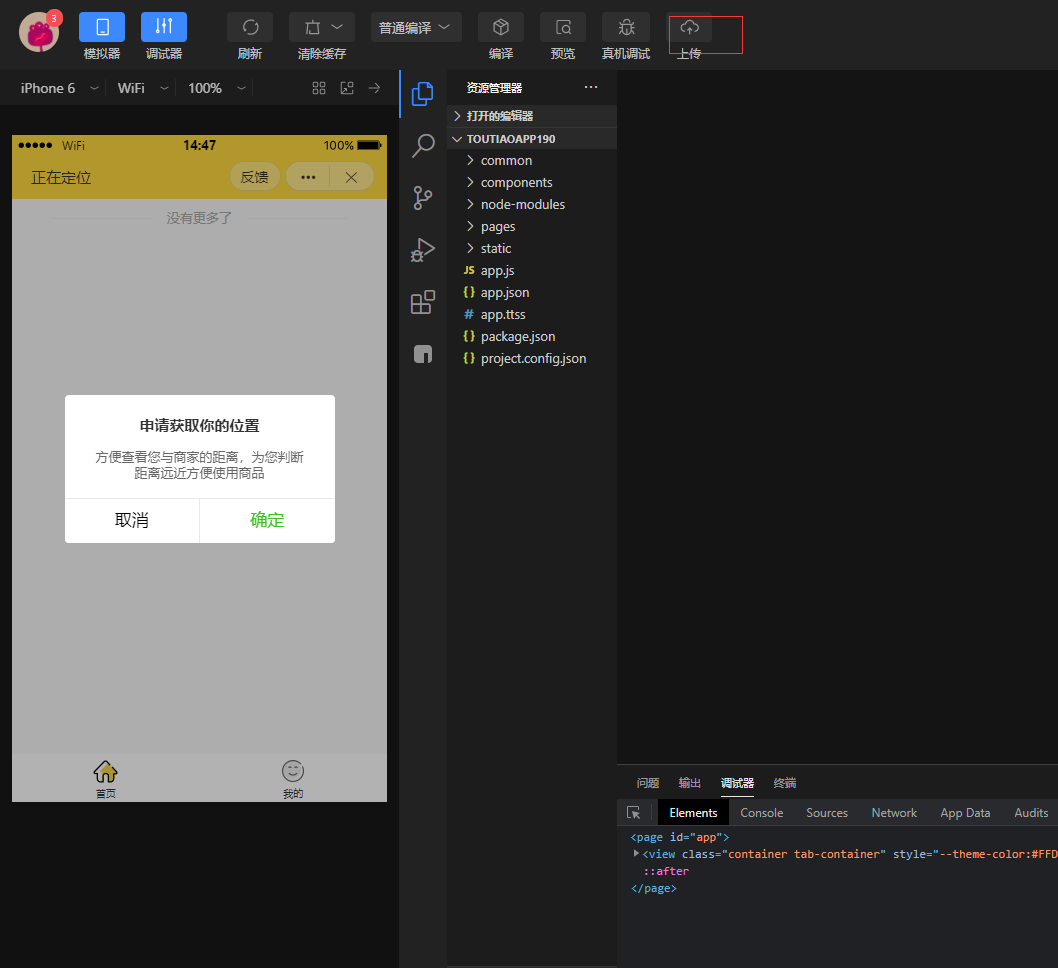Viewport: 1058px width, 968px height.
Task: Open the Explorer files icon in activity bar
Action: click(x=423, y=94)
